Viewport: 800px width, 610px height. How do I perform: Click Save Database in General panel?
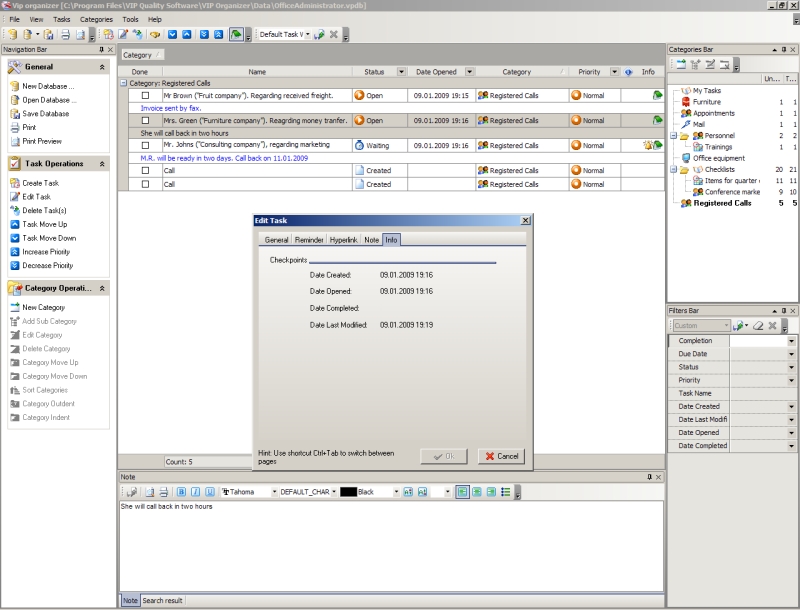pos(46,114)
